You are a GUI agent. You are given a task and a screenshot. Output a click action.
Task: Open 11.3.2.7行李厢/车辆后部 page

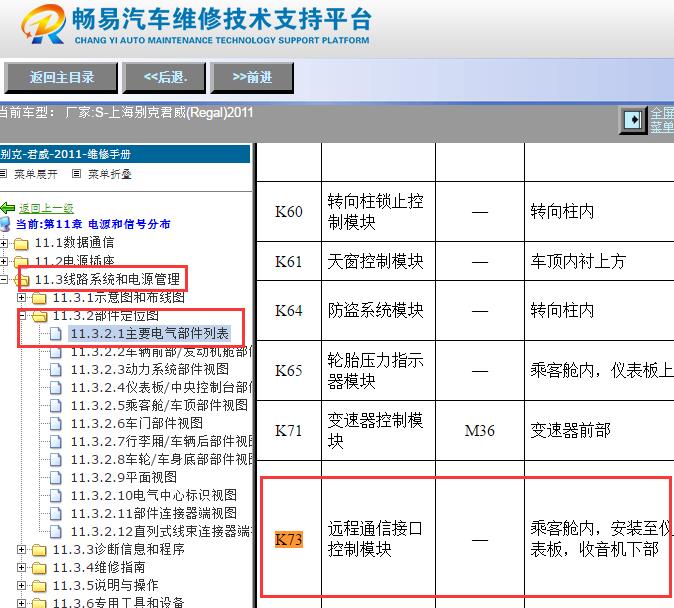[x=162, y=441]
